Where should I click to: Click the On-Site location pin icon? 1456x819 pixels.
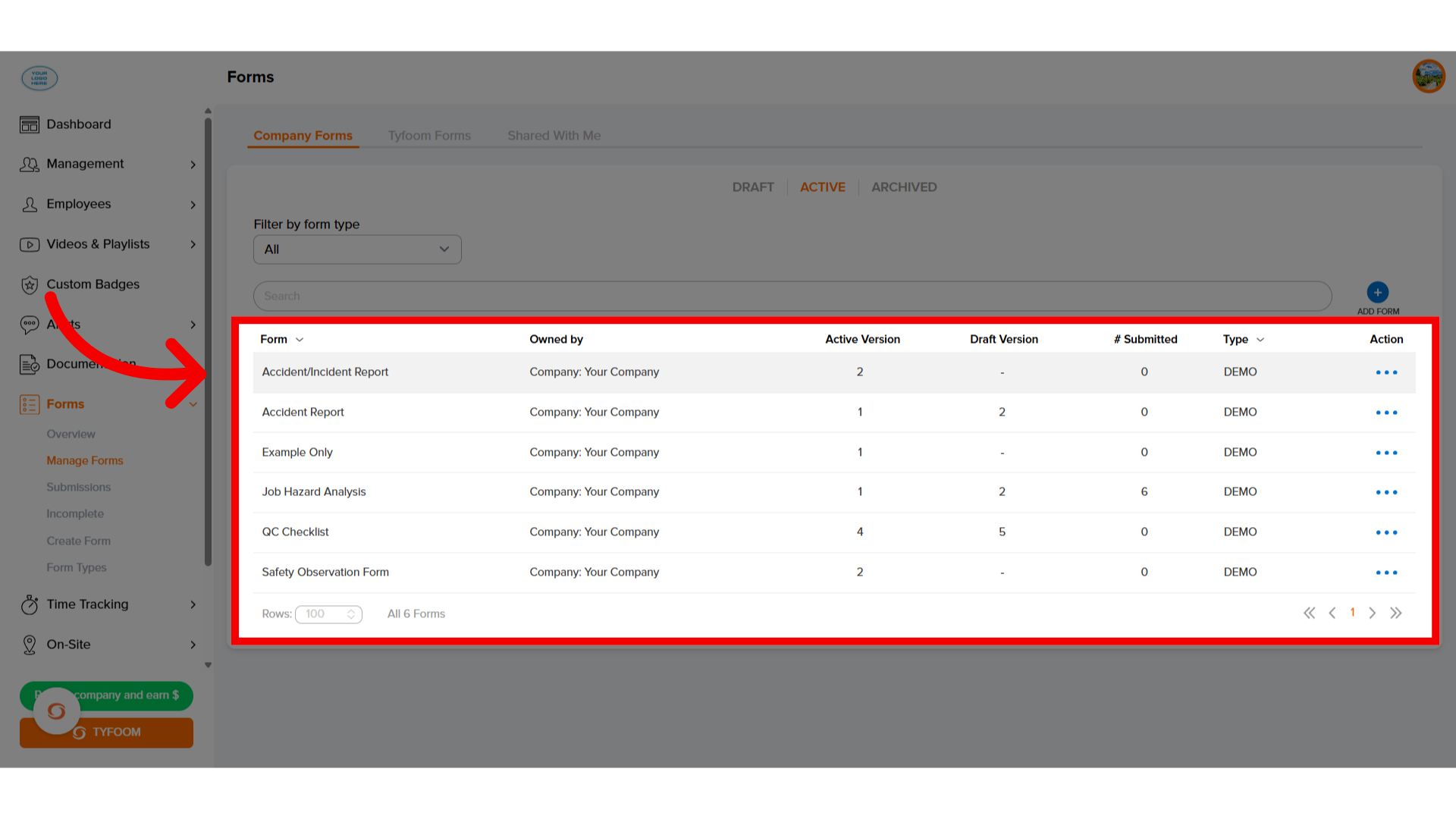tap(30, 645)
